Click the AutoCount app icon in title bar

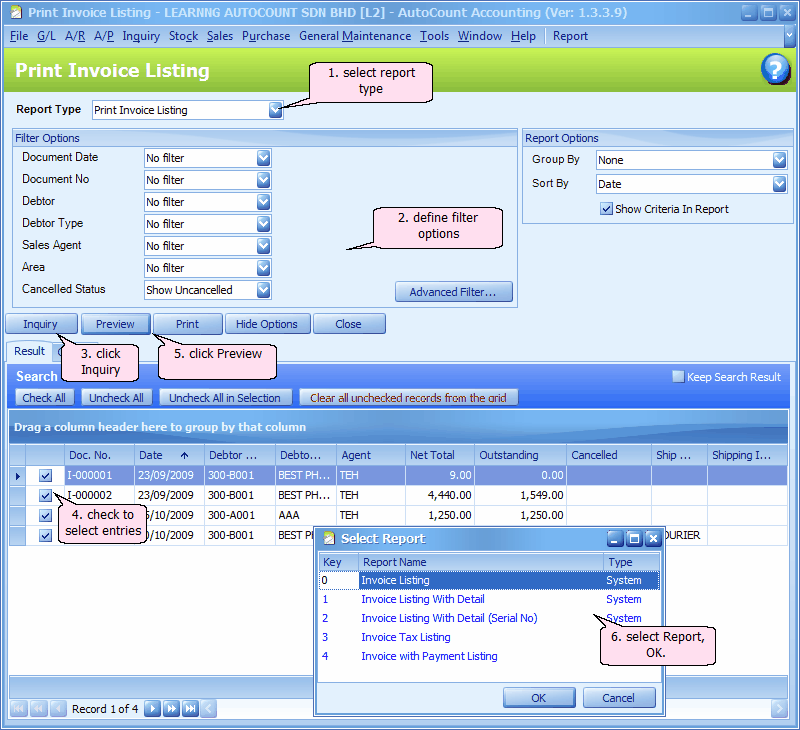coord(13,13)
